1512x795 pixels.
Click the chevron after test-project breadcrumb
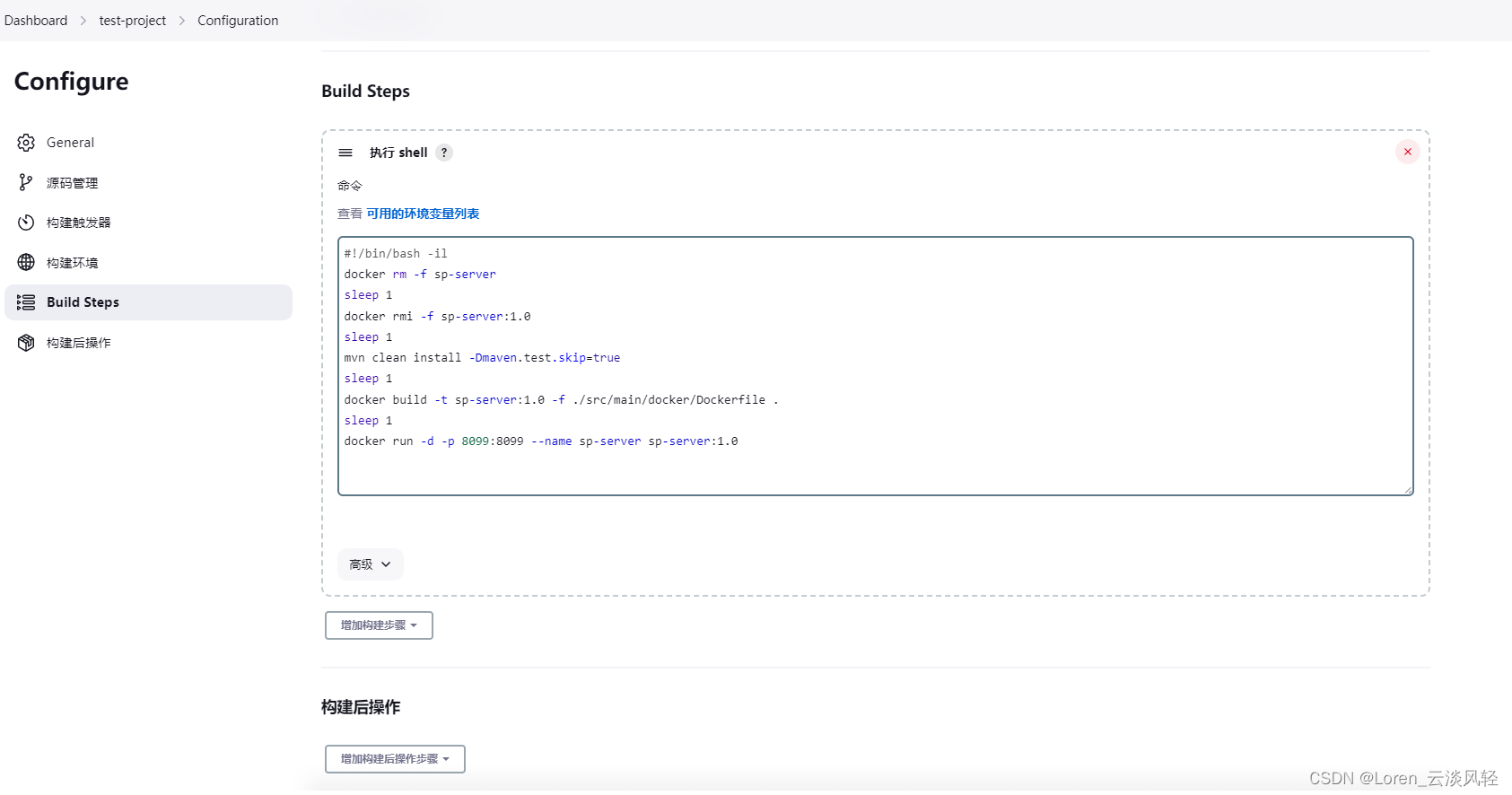coord(182,21)
